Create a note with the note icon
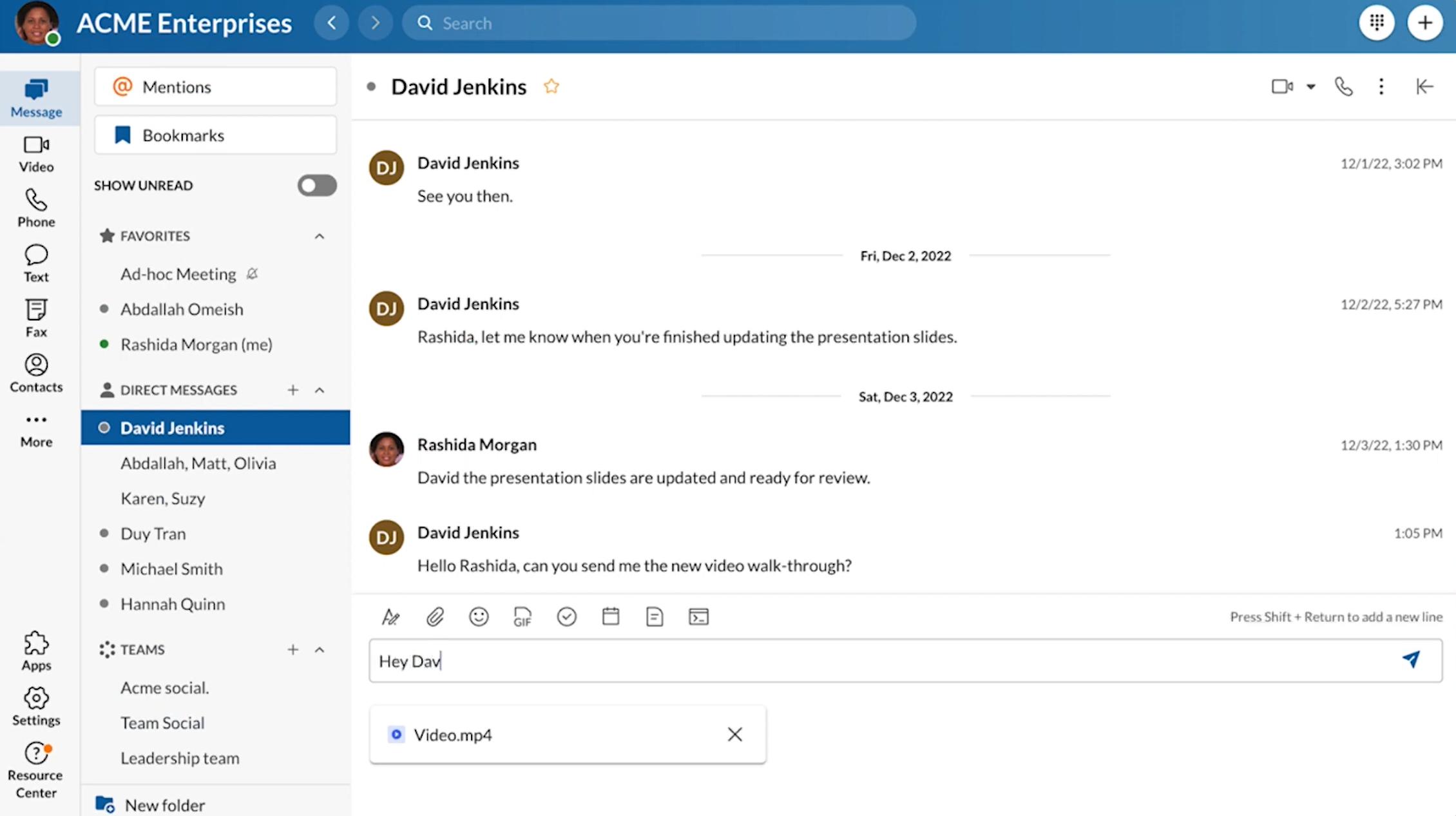The width and height of the screenshot is (1456, 816). pyautogui.click(x=655, y=617)
